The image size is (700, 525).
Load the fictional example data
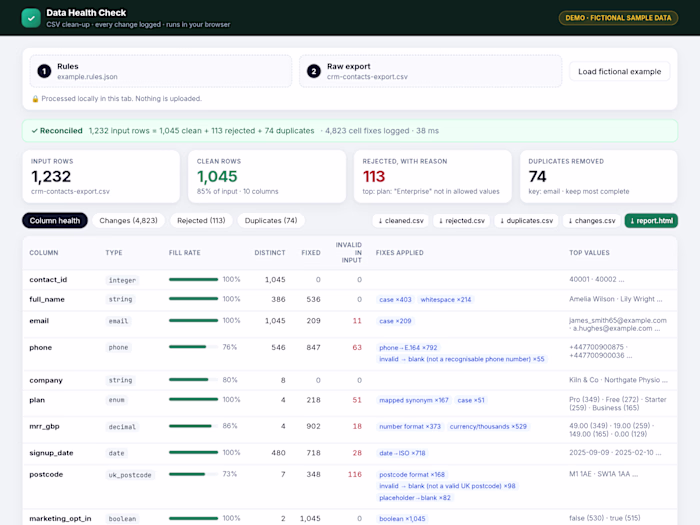click(x=619, y=71)
